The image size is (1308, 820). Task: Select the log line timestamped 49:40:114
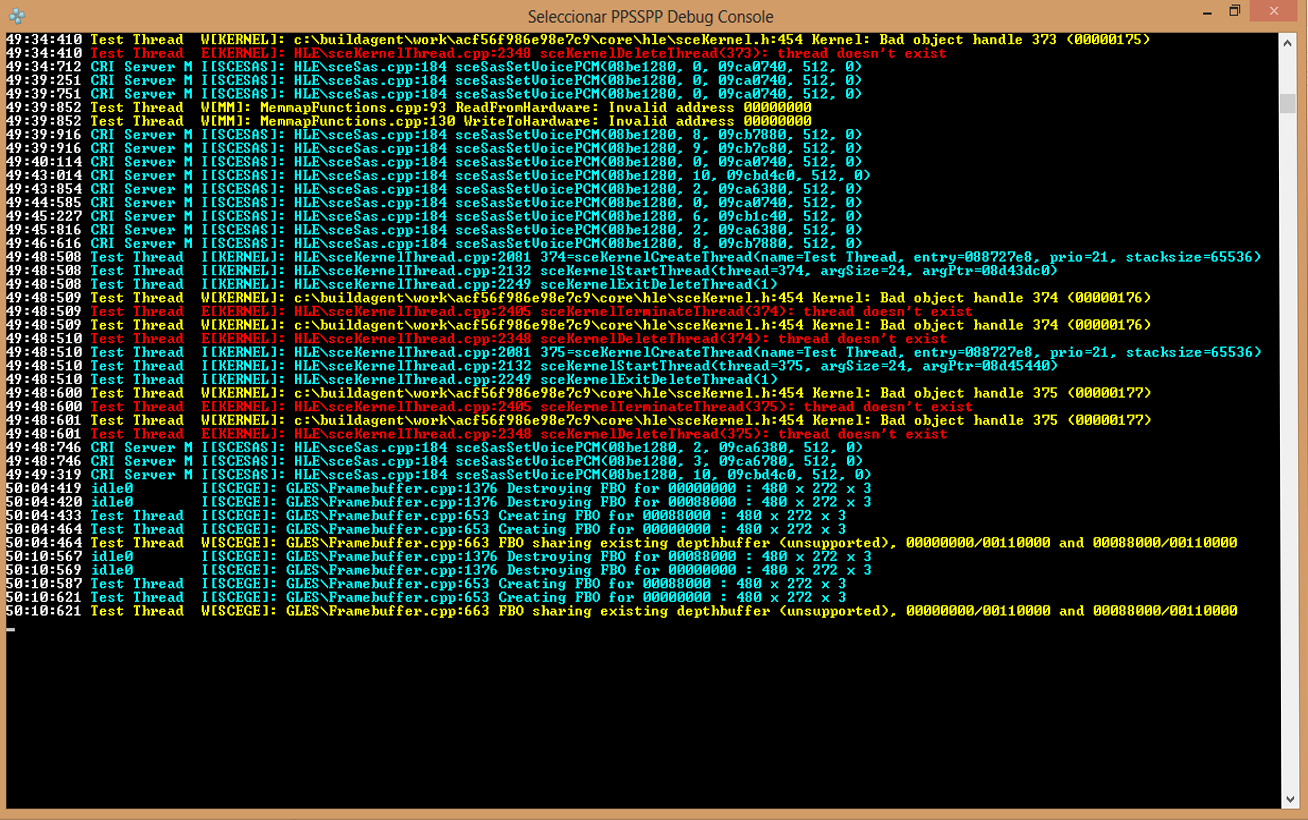(x=433, y=162)
